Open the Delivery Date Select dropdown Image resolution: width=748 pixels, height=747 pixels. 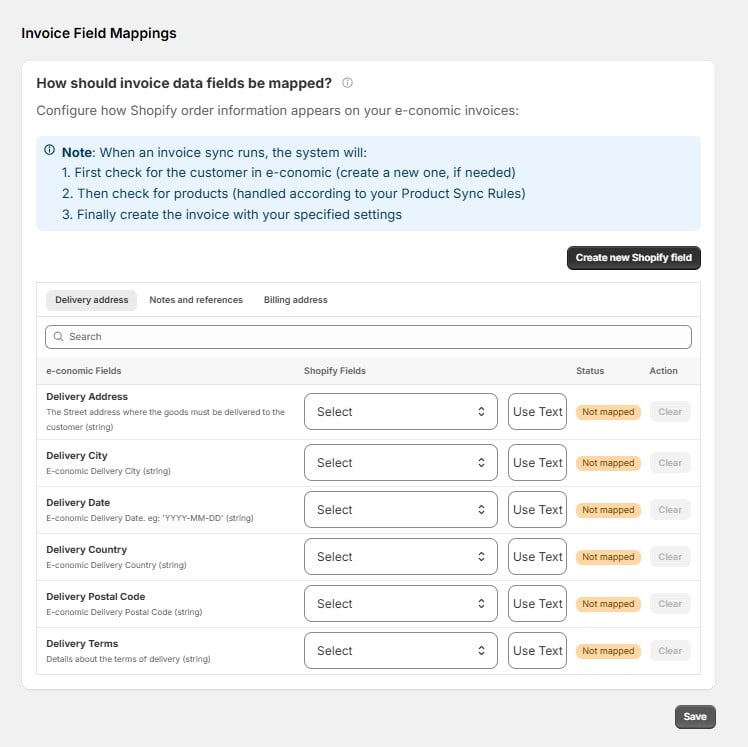pos(401,509)
